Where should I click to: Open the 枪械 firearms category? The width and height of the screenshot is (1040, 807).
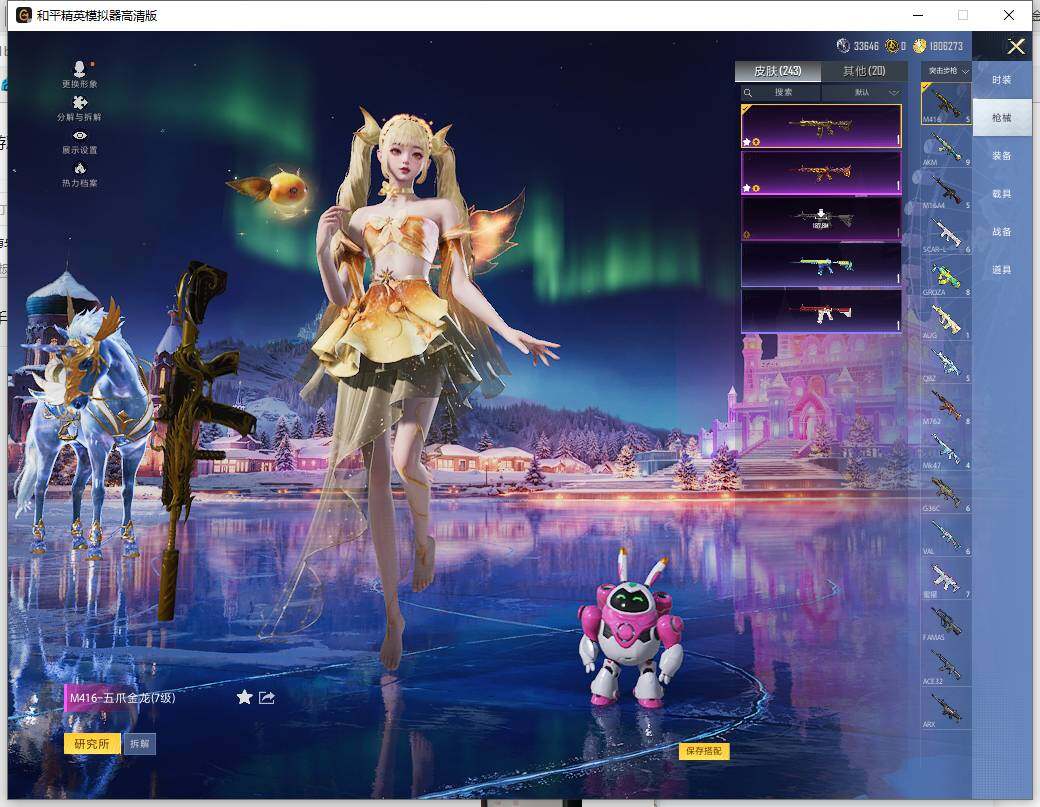[x=1002, y=117]
